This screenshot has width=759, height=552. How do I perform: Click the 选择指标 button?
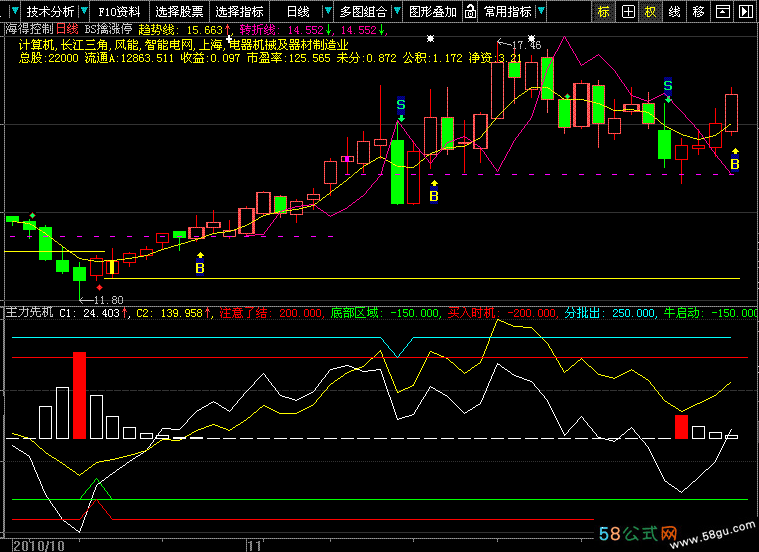[x=239, y=11]
